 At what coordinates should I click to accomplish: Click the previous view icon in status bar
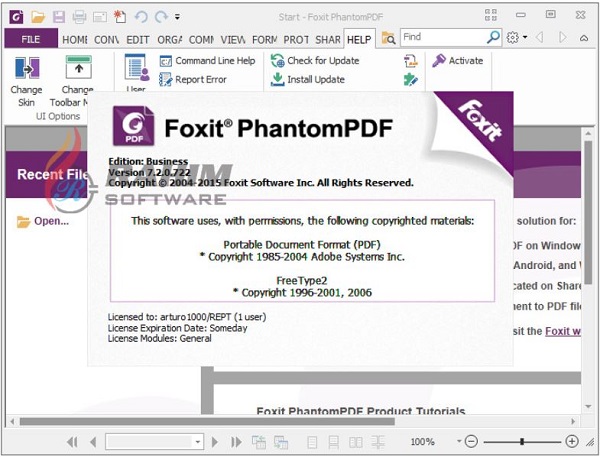point(259,442)
